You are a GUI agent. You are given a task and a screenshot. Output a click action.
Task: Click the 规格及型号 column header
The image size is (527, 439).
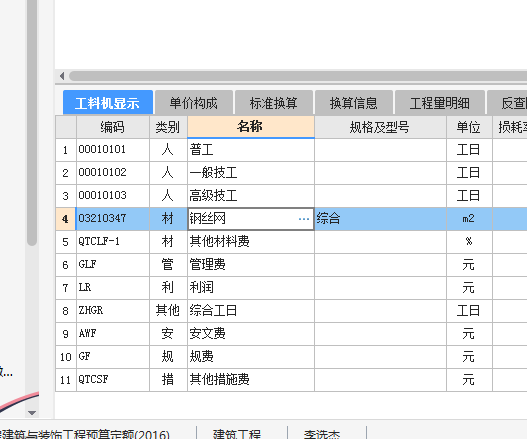click(380, 127)
